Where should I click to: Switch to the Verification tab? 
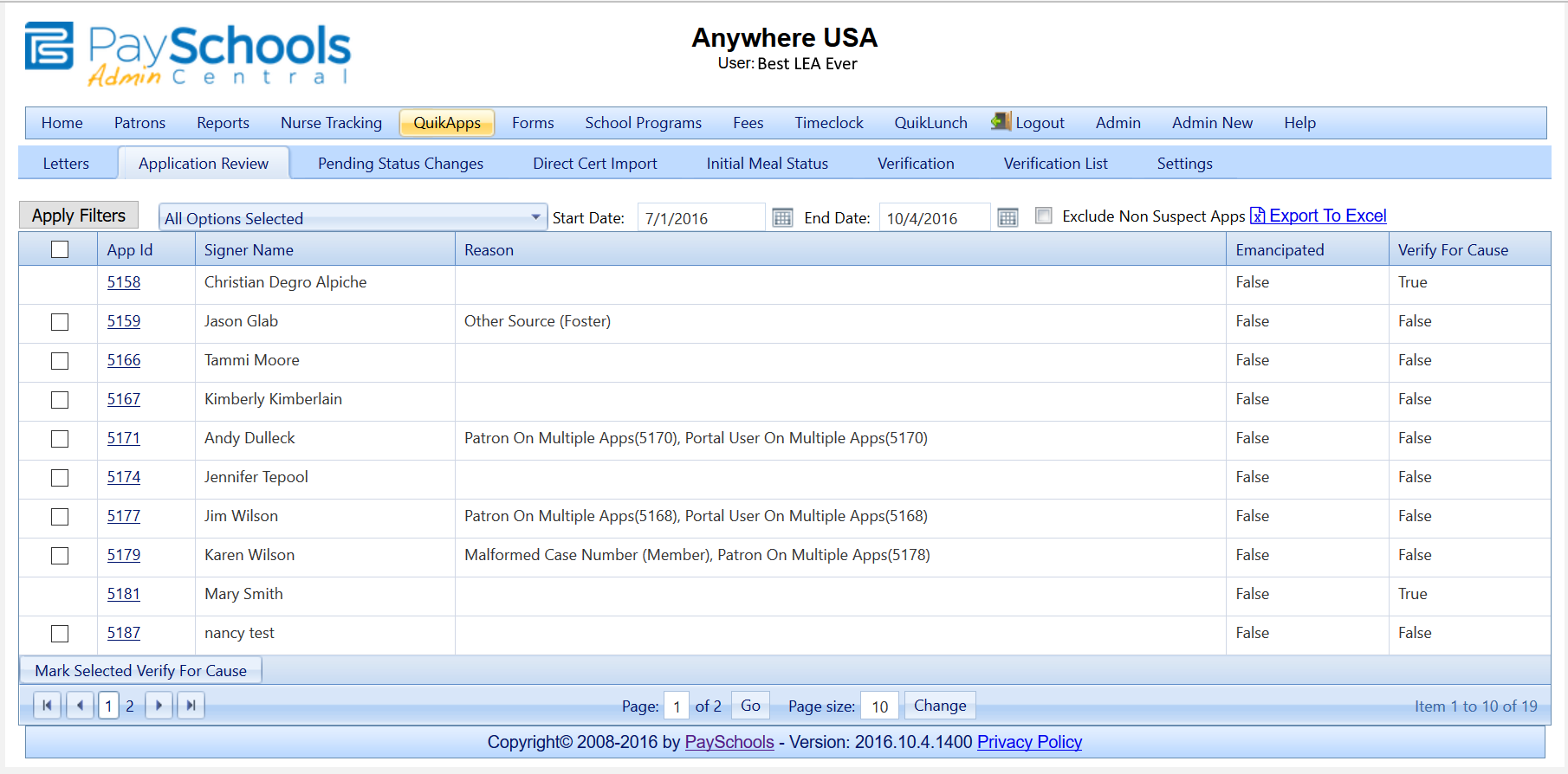click(916, 164)
